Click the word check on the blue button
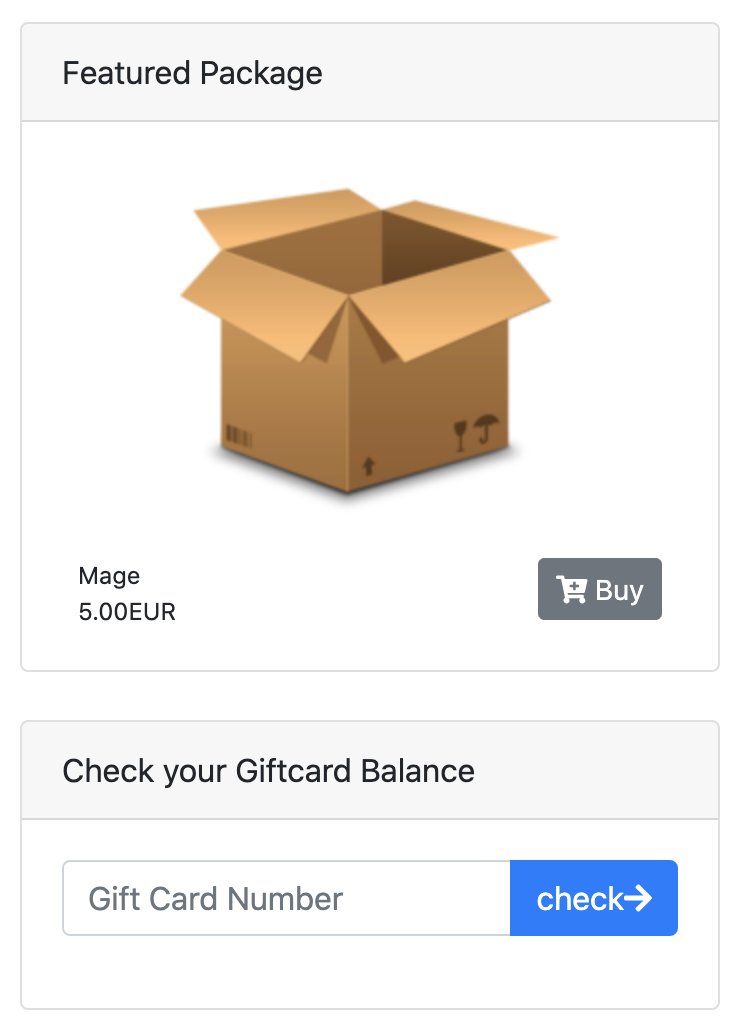The width and height of the screenshot is (754, 1036). point(580,899)
